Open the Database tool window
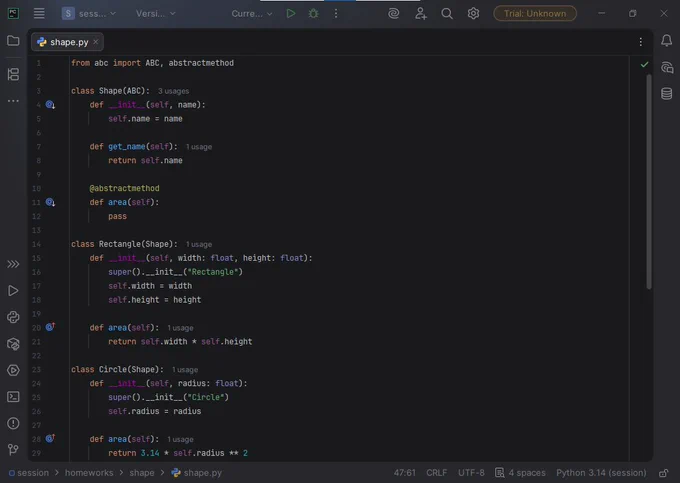680x483 pixels. point(667,94)
